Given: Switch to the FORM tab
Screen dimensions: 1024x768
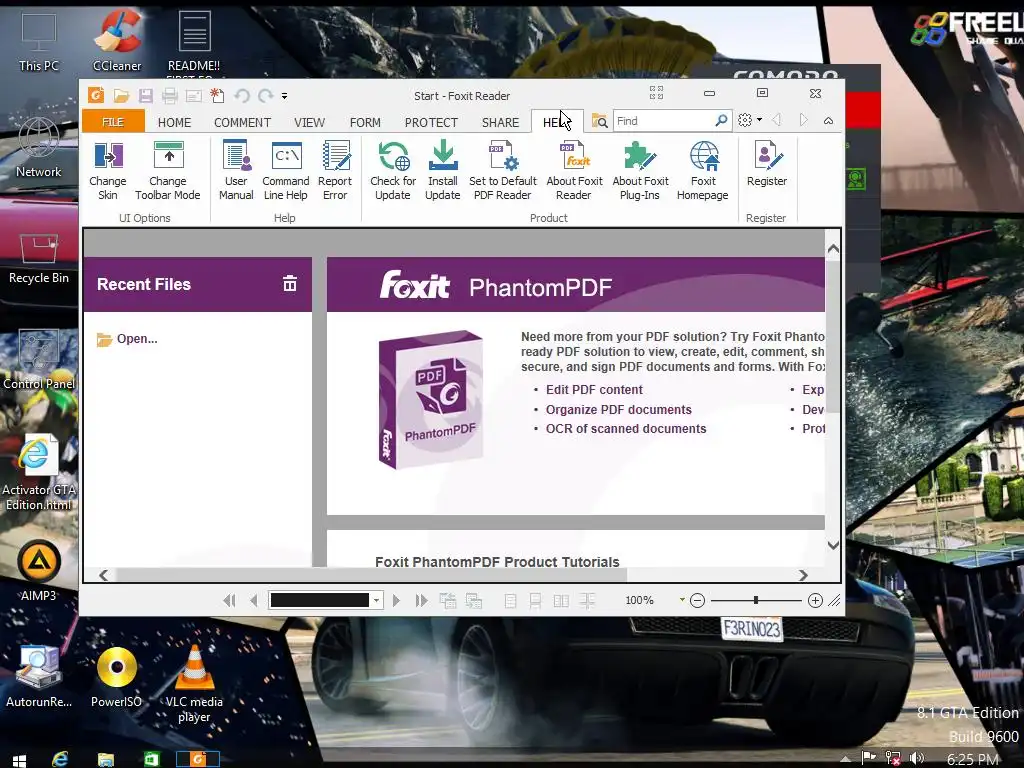Looking at the screenshot, I should [x=365, y=122].
